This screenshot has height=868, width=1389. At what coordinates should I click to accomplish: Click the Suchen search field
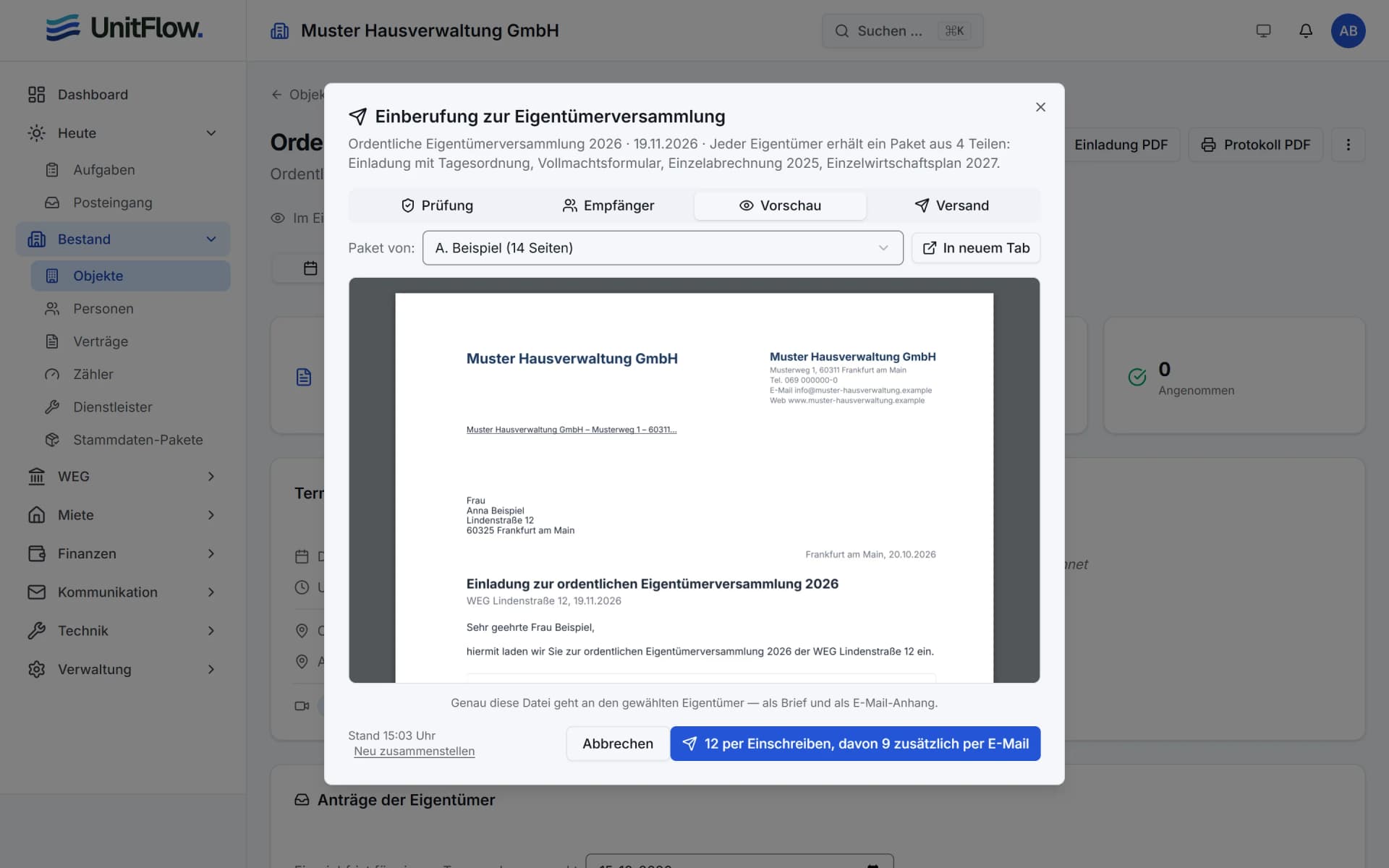(x=902, y=31)
